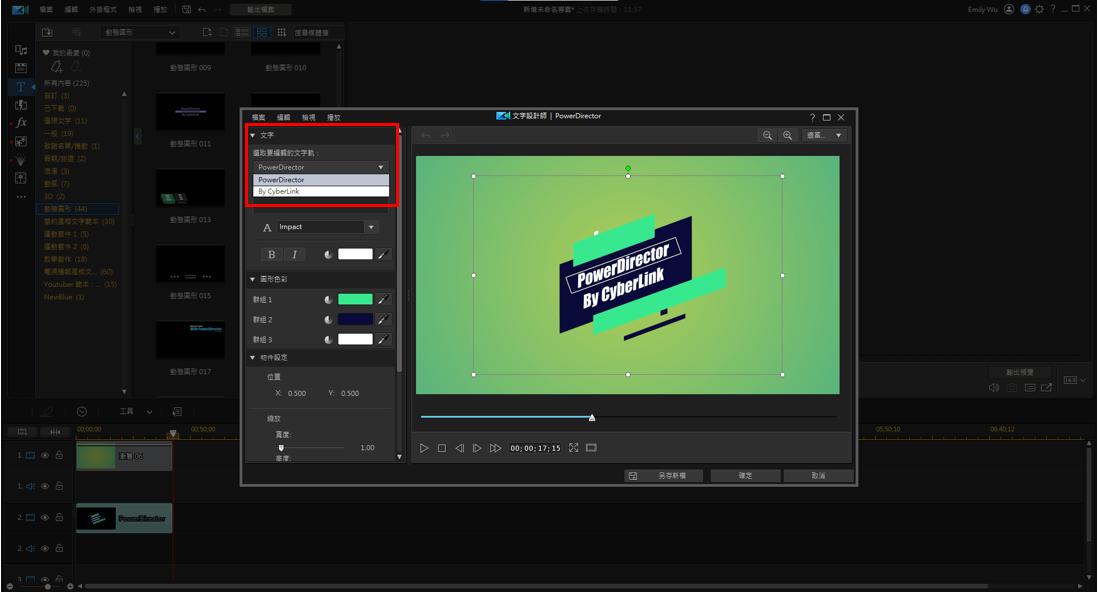Viewport: 1098px width, 592px height.
Task: Click the 動態圖形 011 thumbnail
Action: (190, 112)
